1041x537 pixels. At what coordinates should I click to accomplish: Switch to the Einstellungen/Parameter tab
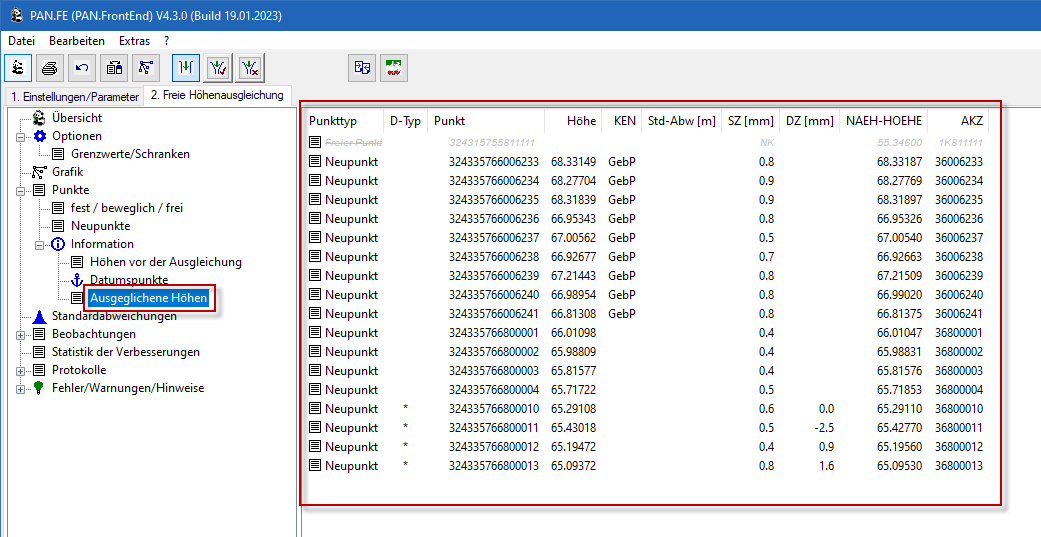(74, 97)
